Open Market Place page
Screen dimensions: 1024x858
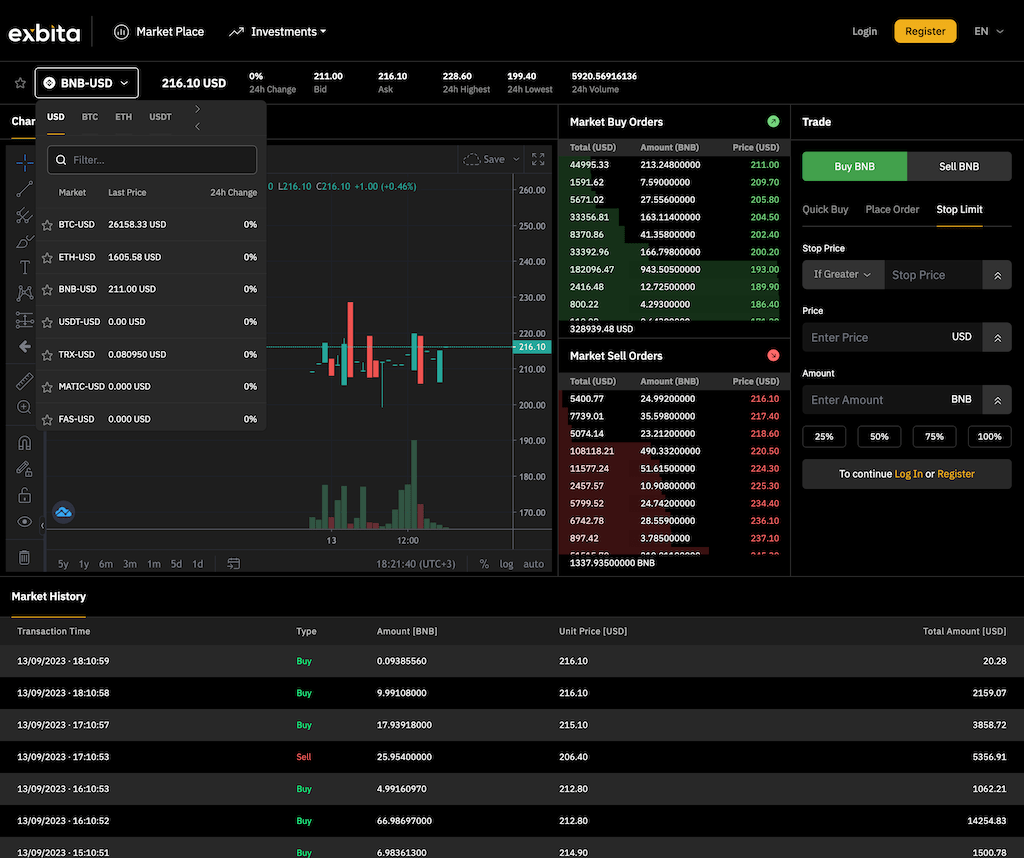159,31
